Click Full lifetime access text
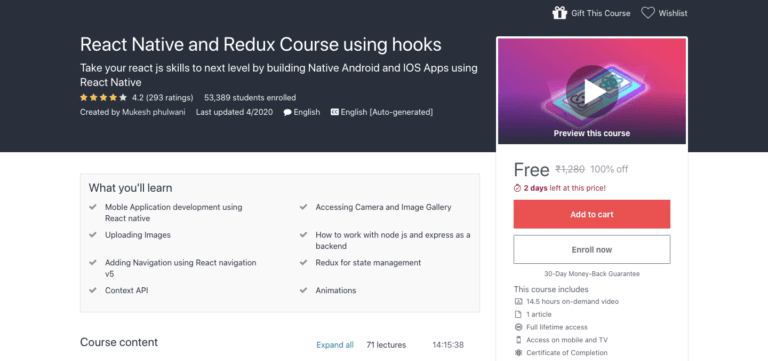Screen dimensions: 768x361 click(x=557, y=327)
